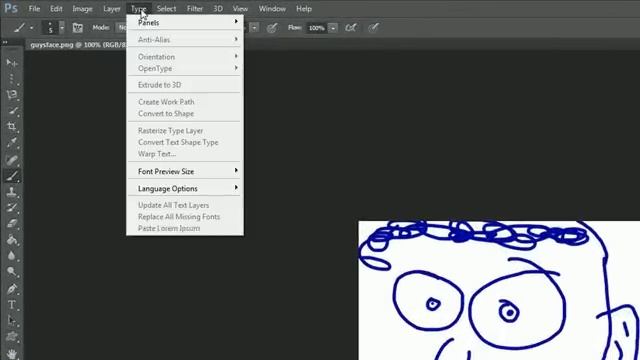Toggle pressure for size button
Image resolution: width=640 pixels, height=360 pixels.
point(373,28)
